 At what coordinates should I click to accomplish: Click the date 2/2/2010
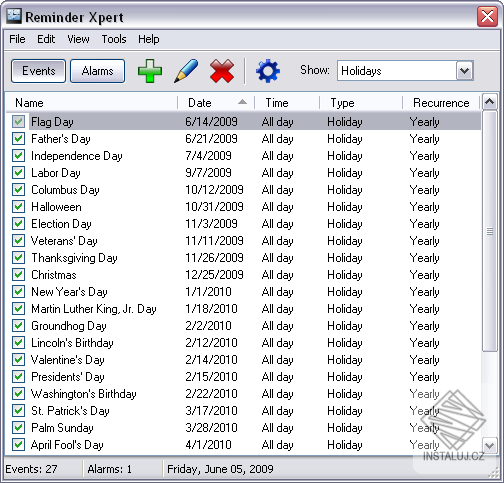208,326
